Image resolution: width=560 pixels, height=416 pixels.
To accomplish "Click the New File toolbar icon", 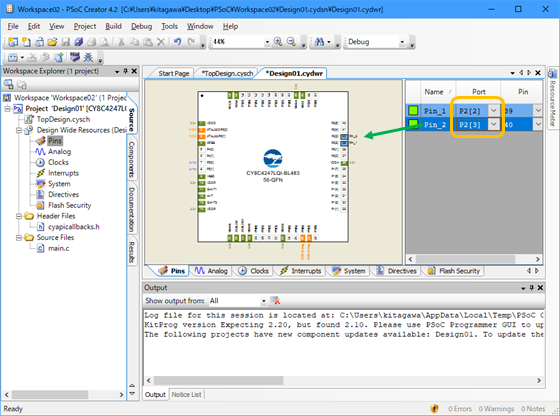I will [x=26, y=42].
